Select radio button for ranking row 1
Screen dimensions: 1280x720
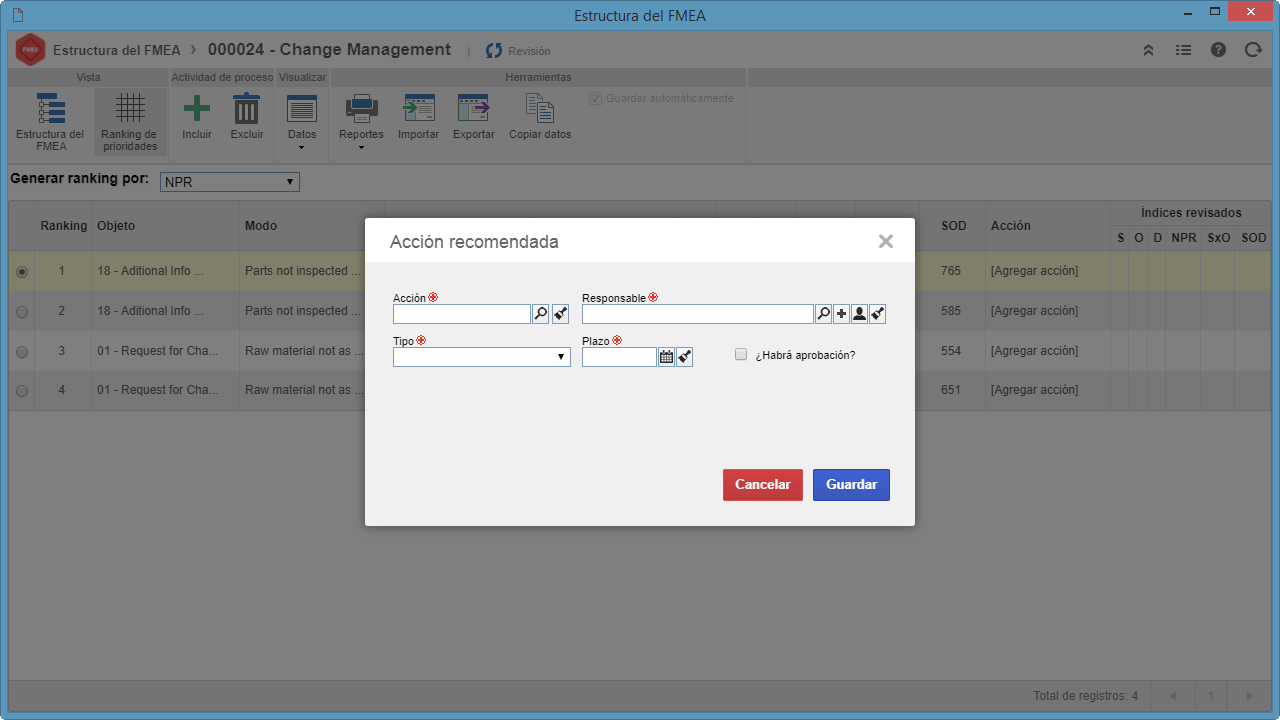22,271
